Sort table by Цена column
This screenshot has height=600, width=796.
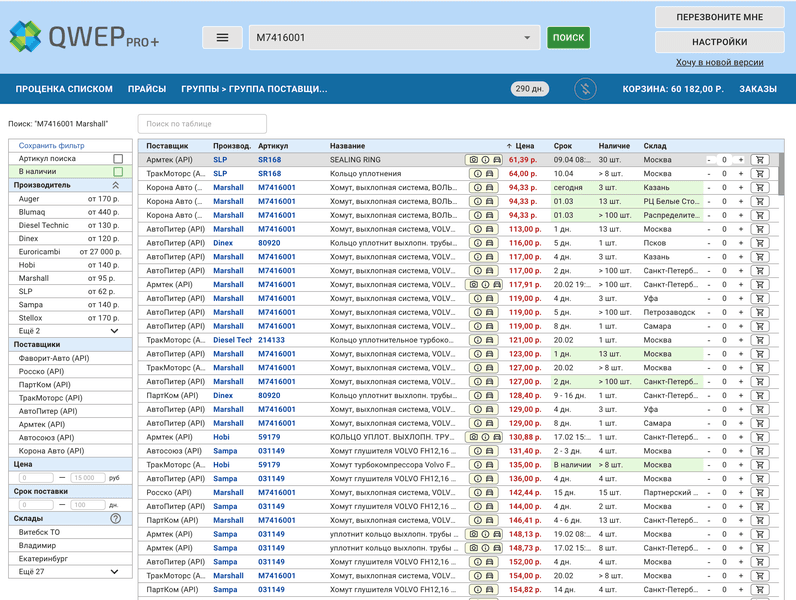point(524,146)
